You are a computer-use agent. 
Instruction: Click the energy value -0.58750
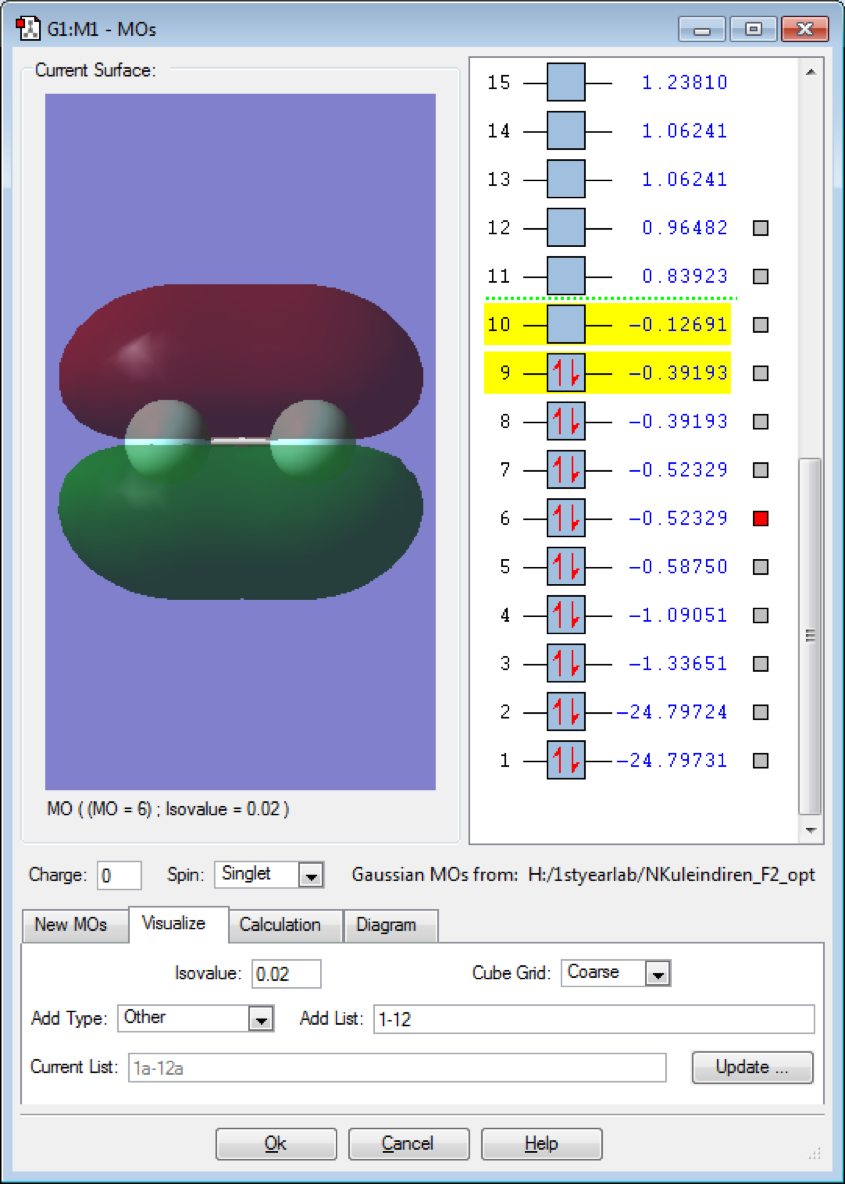point(677,566)
